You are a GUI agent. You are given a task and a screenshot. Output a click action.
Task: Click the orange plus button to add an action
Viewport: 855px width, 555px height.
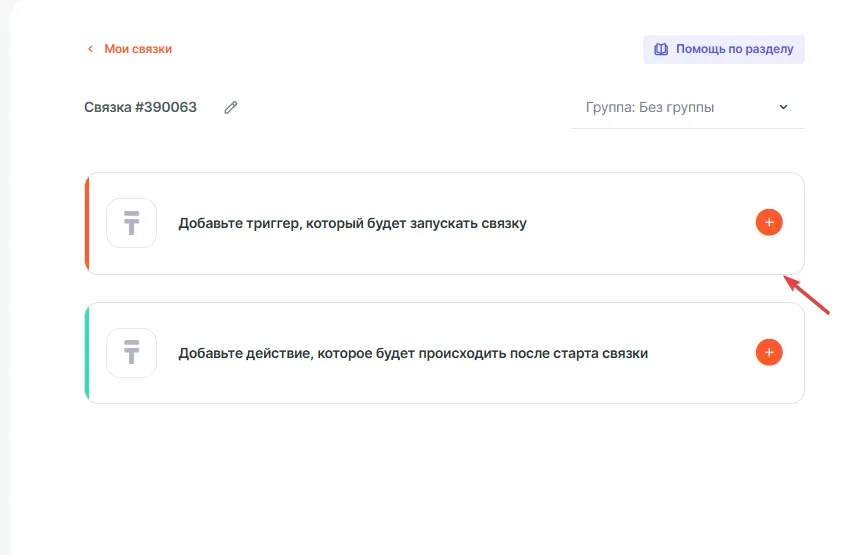point(768,352)
